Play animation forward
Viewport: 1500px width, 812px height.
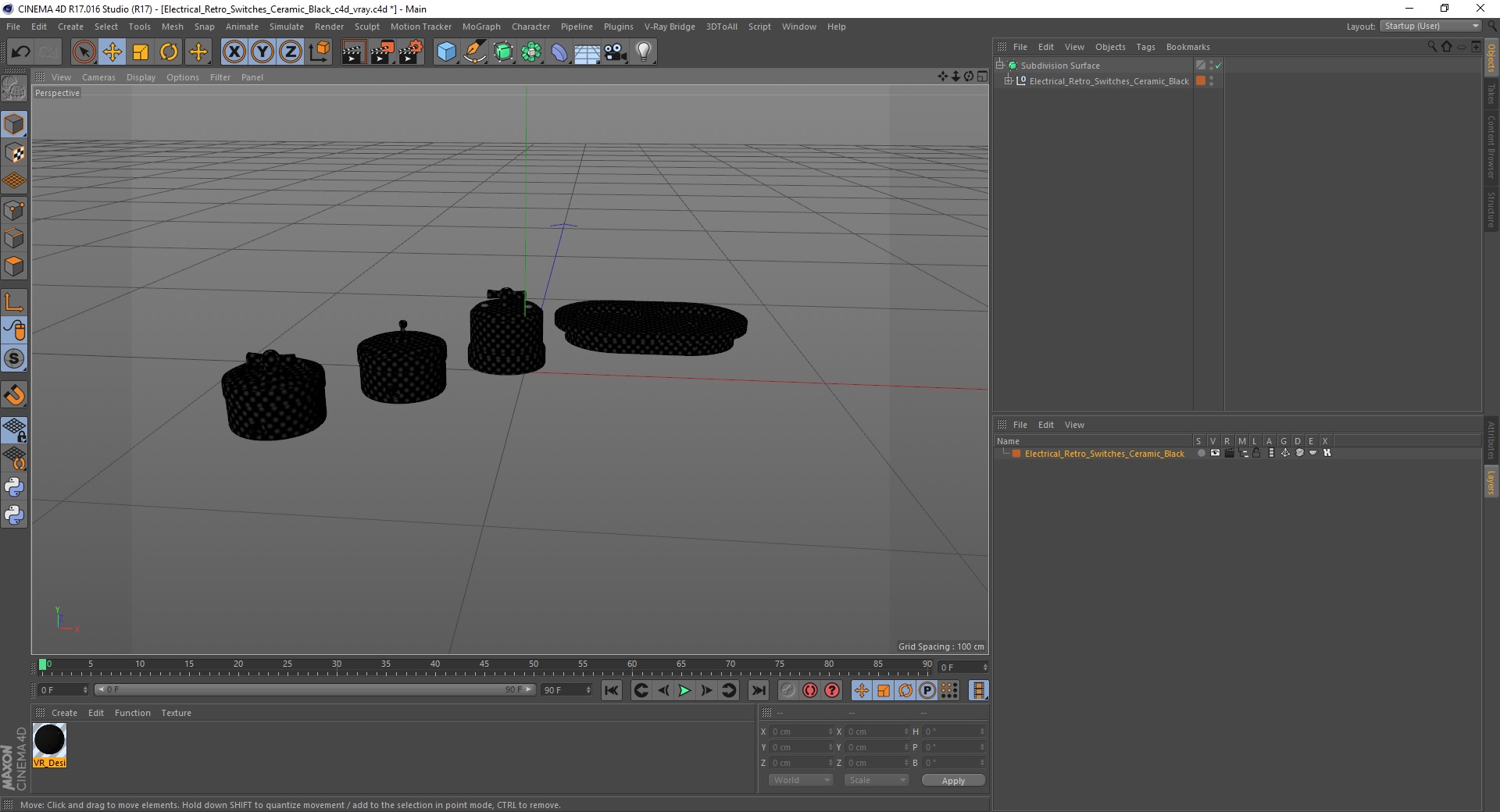pyautogui.click(x=684, y=690)
